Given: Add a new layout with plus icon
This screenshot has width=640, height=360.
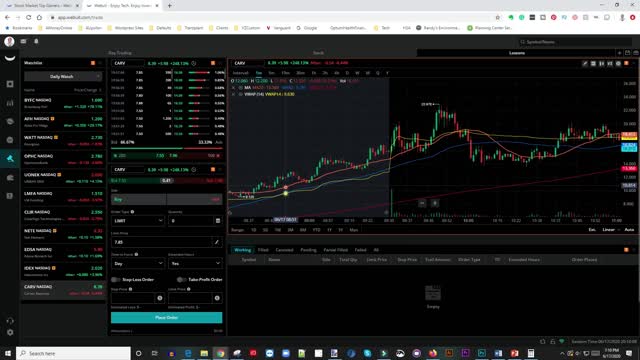Looking at the screenshot, I should click(x=619, y=53).
